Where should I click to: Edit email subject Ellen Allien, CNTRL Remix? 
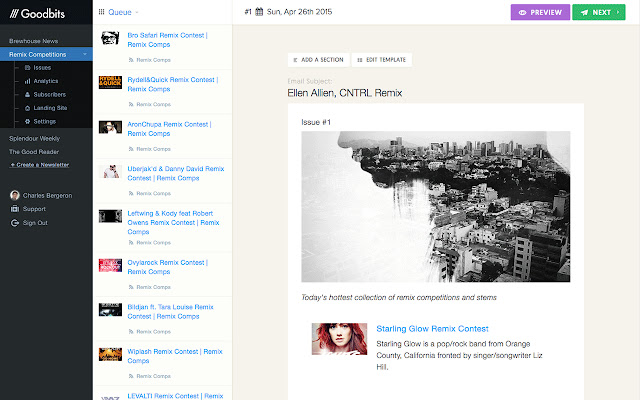pyautogui.click(x=344, y=93)
